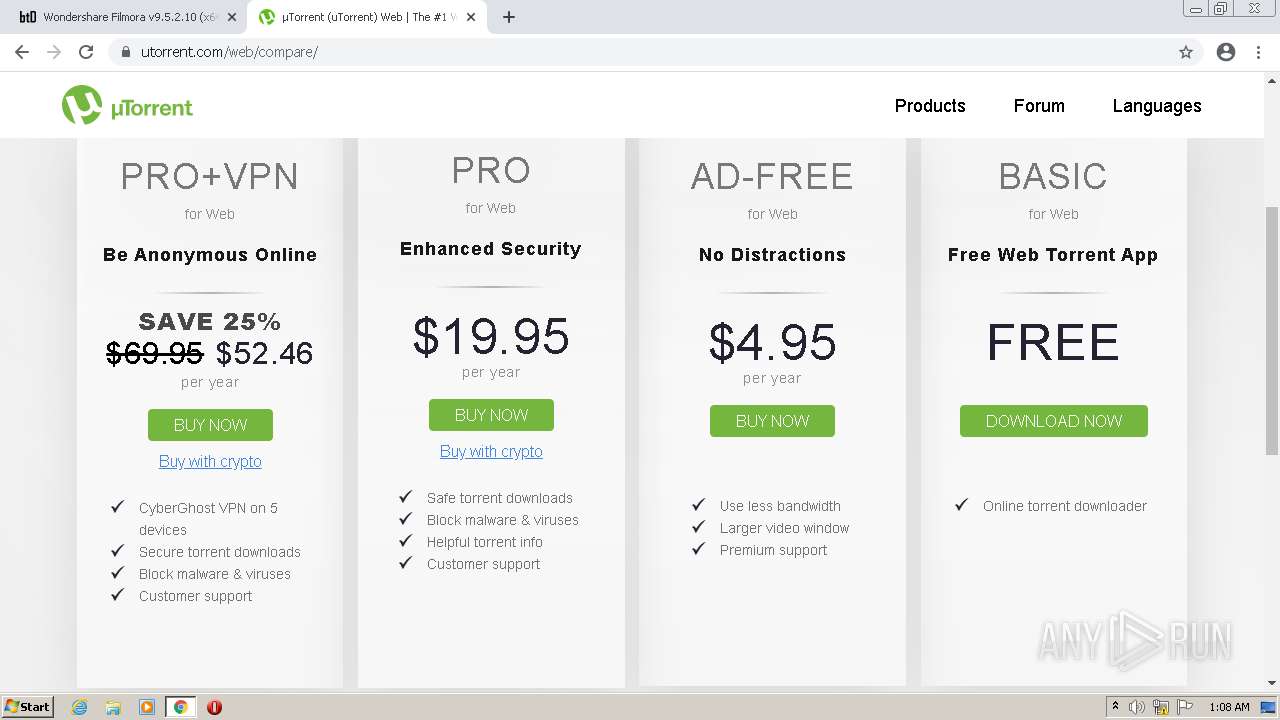Image resolution: width=1280 pixels, height=720 pixels.
Task: Click DOWNLOAD NOW for the BASIC plan
Action: coord(1053,421)
